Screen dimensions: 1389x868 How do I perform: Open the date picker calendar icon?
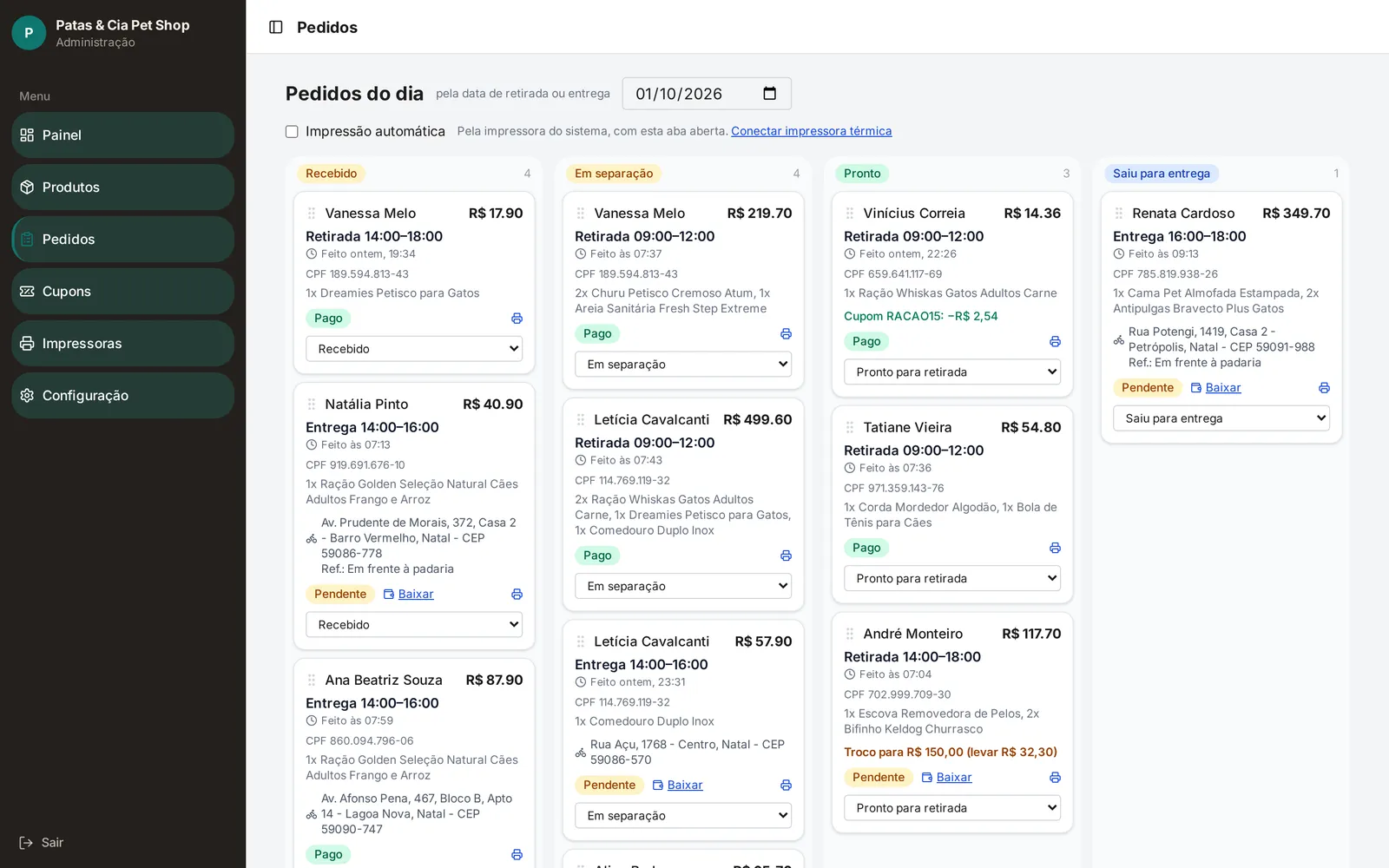[x=769, y=94]
